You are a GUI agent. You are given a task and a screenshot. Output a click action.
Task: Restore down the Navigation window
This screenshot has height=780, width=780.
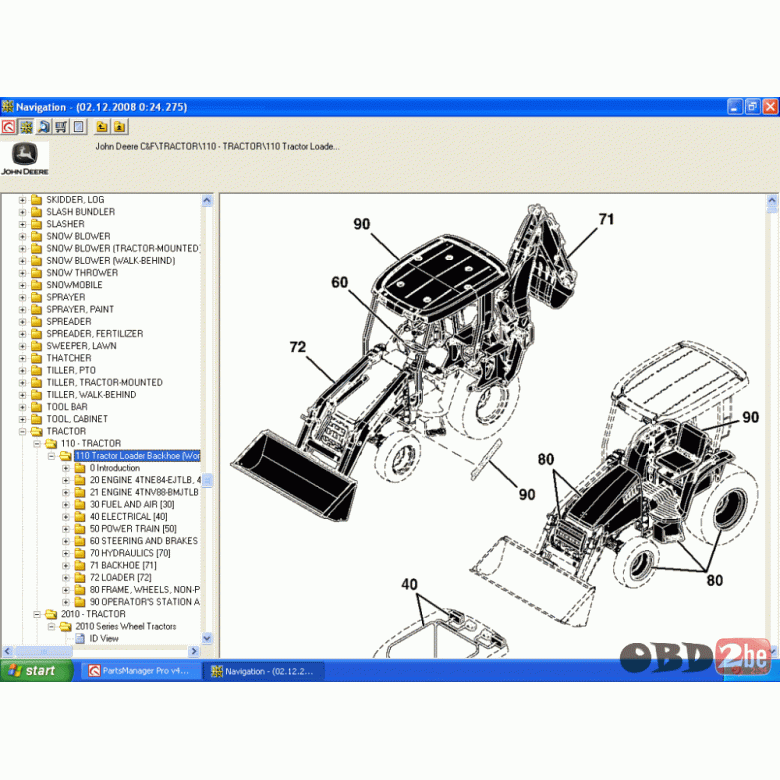point(753,106)
